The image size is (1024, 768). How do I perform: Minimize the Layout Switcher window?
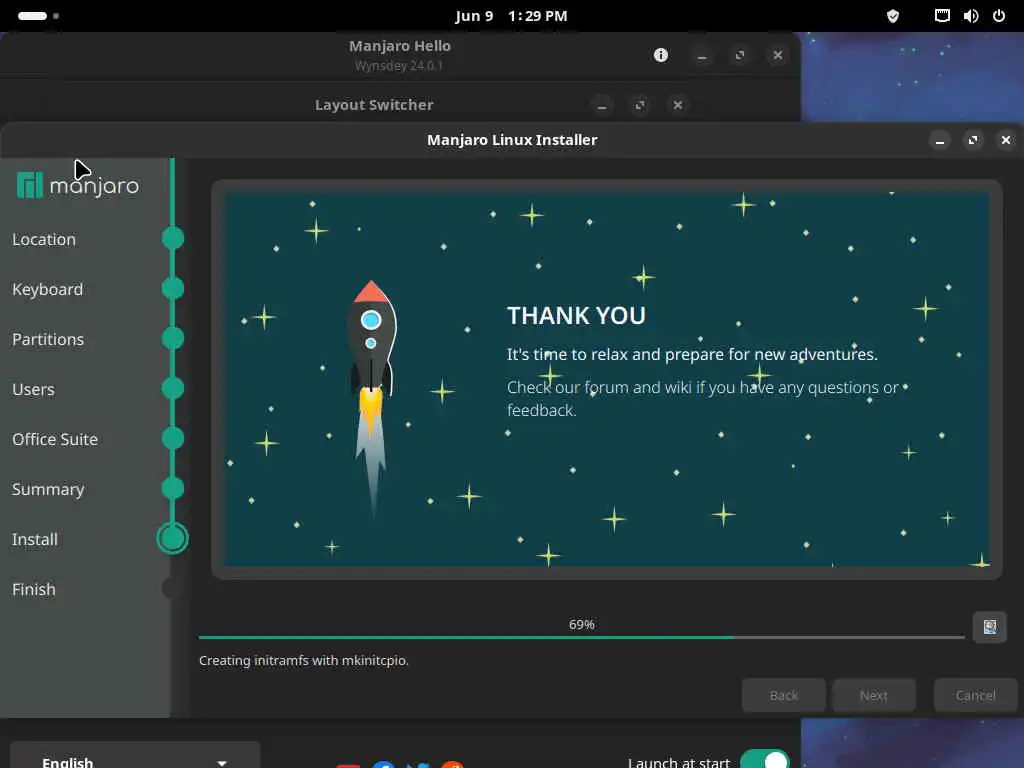602,105
